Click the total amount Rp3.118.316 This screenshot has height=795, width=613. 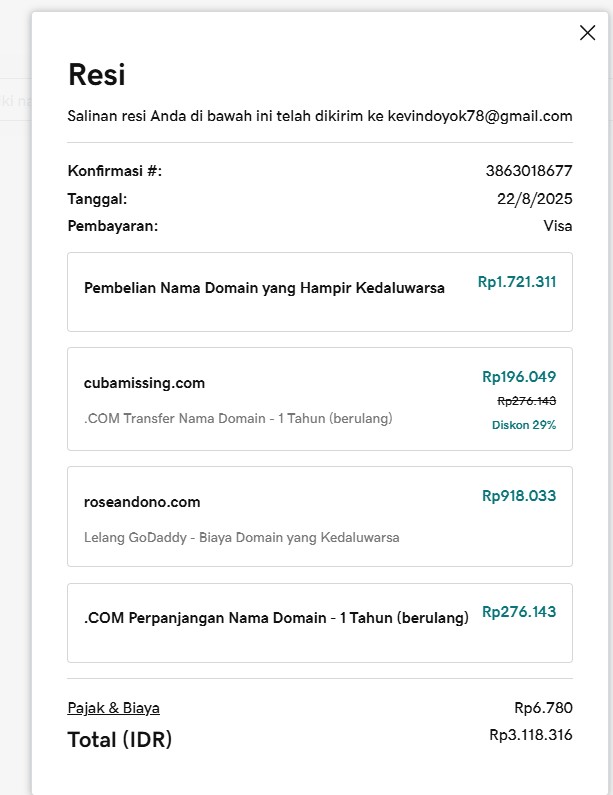coord(530,735)
